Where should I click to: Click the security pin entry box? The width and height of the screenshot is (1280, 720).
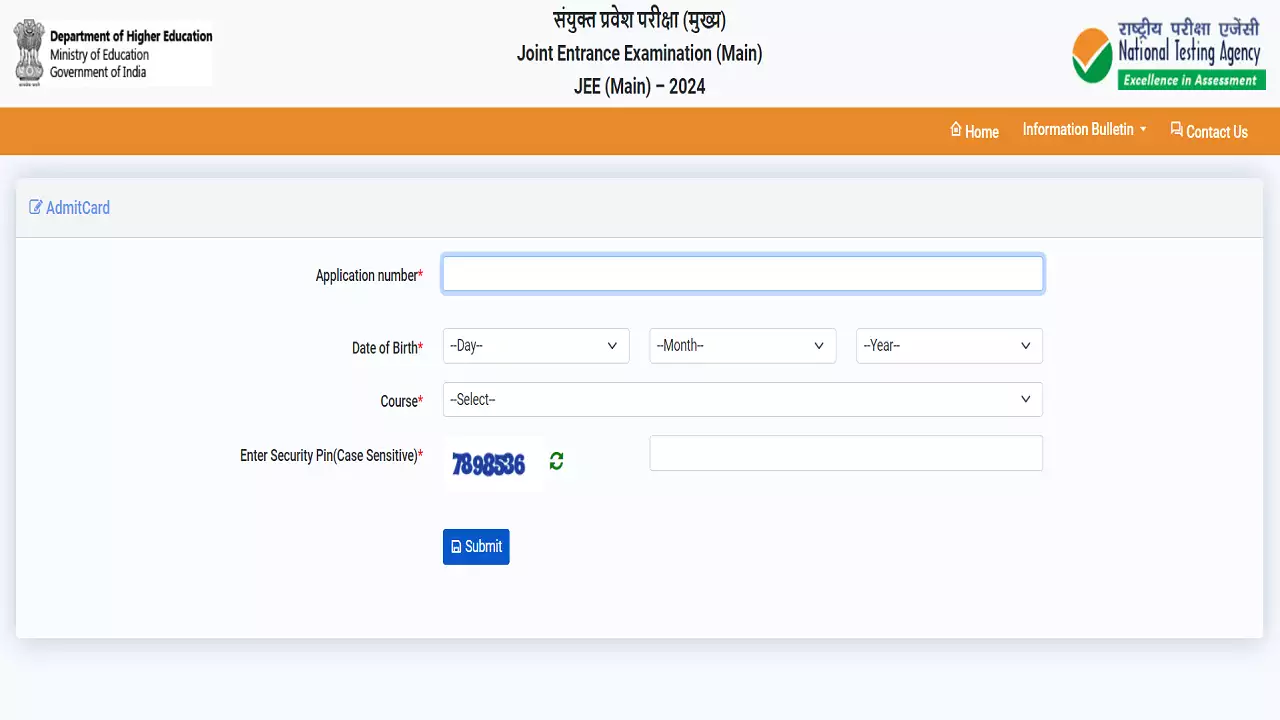(845, 453)
